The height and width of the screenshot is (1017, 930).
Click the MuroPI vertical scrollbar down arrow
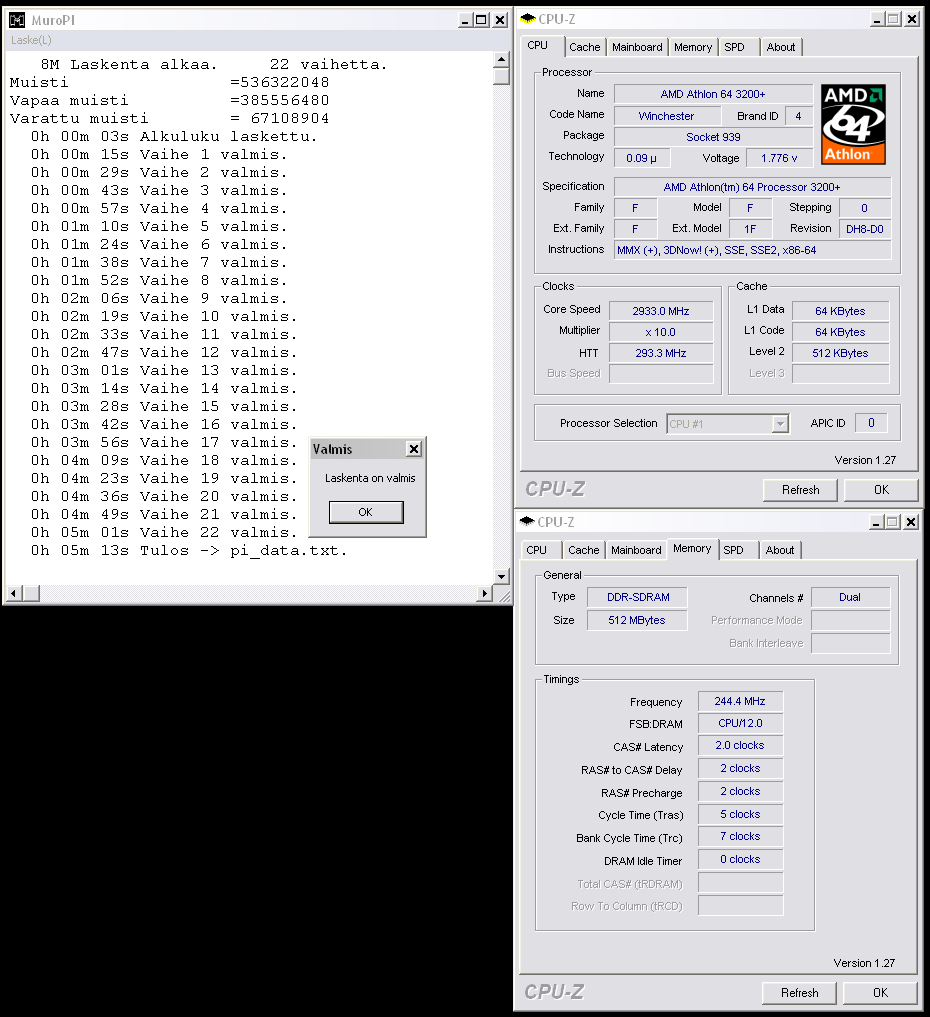[x=501, y=576]
